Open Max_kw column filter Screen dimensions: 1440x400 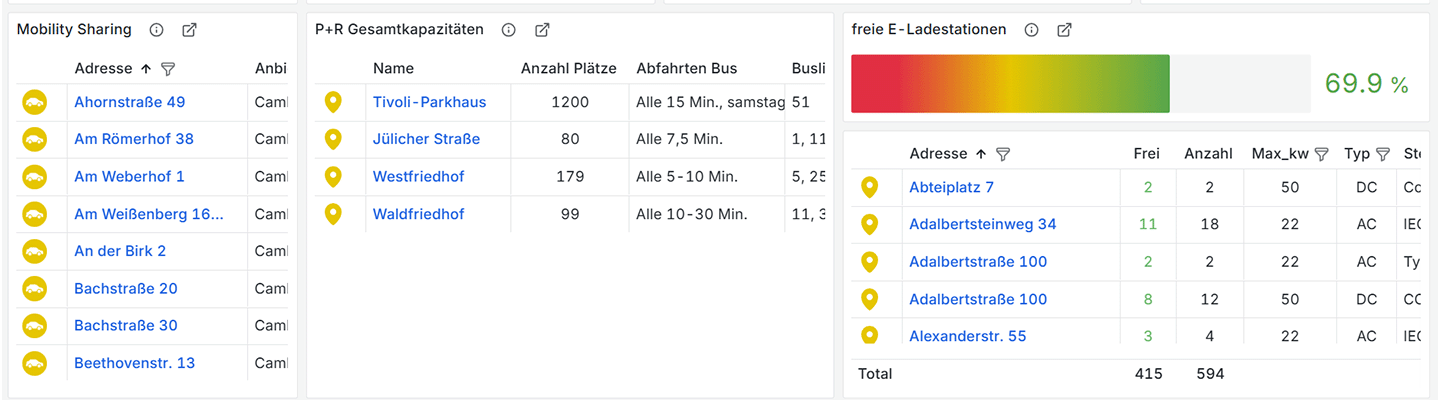1321,154
